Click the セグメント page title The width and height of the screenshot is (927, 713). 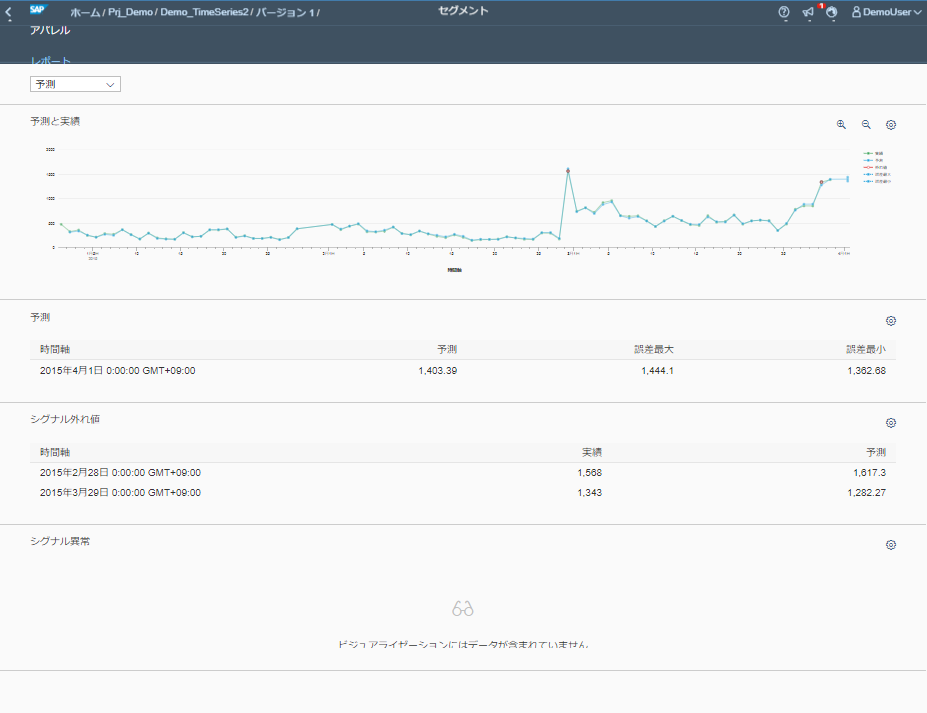pyautogui.click(x=464, y=11)
